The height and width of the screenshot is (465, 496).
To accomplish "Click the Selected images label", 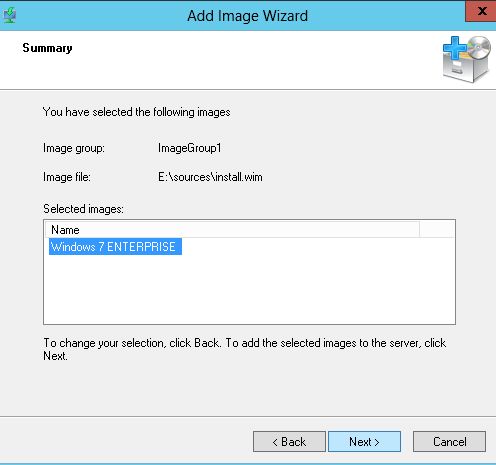I will tap(83, 209).
